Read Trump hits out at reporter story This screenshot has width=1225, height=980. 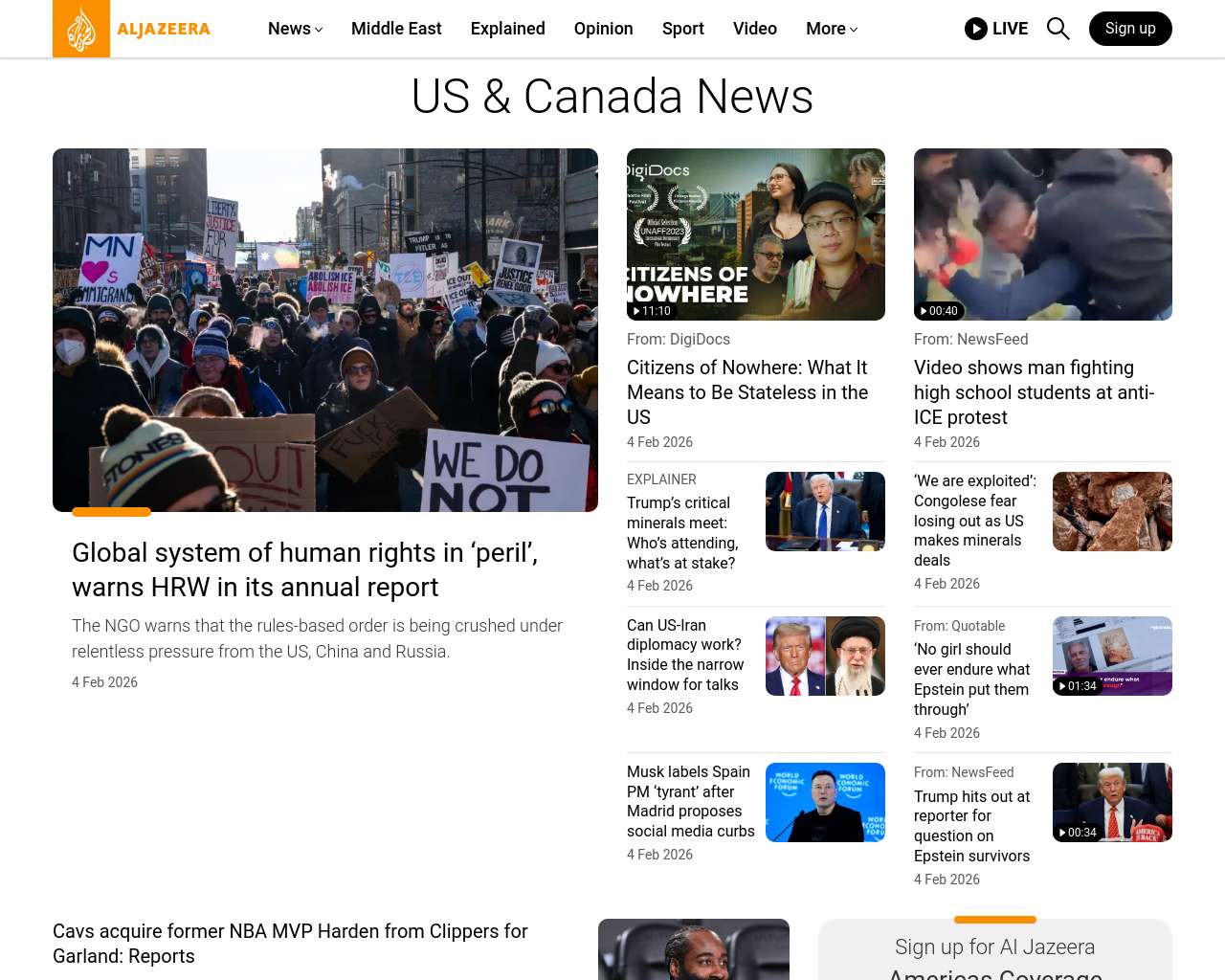pyautogui.click(x=971, y=826)
